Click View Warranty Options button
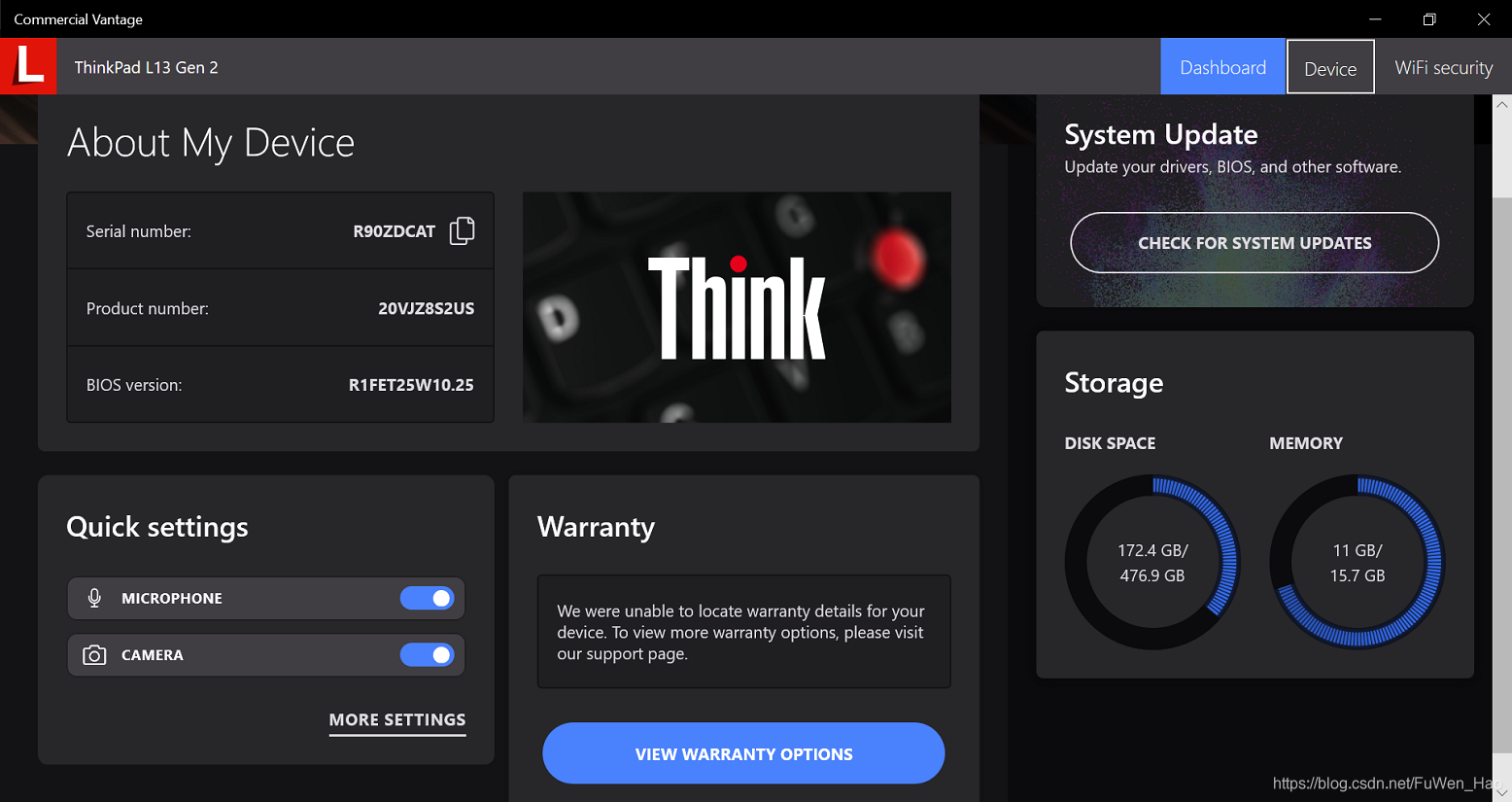The height and width of the screenshot is (802, 1512). click(743, 753)
